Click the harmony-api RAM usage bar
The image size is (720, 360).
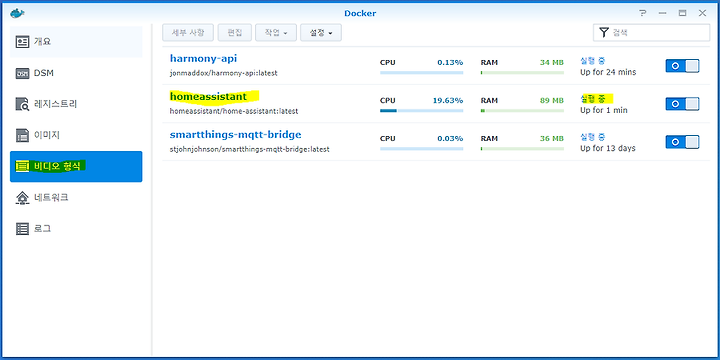coord(522,73)
